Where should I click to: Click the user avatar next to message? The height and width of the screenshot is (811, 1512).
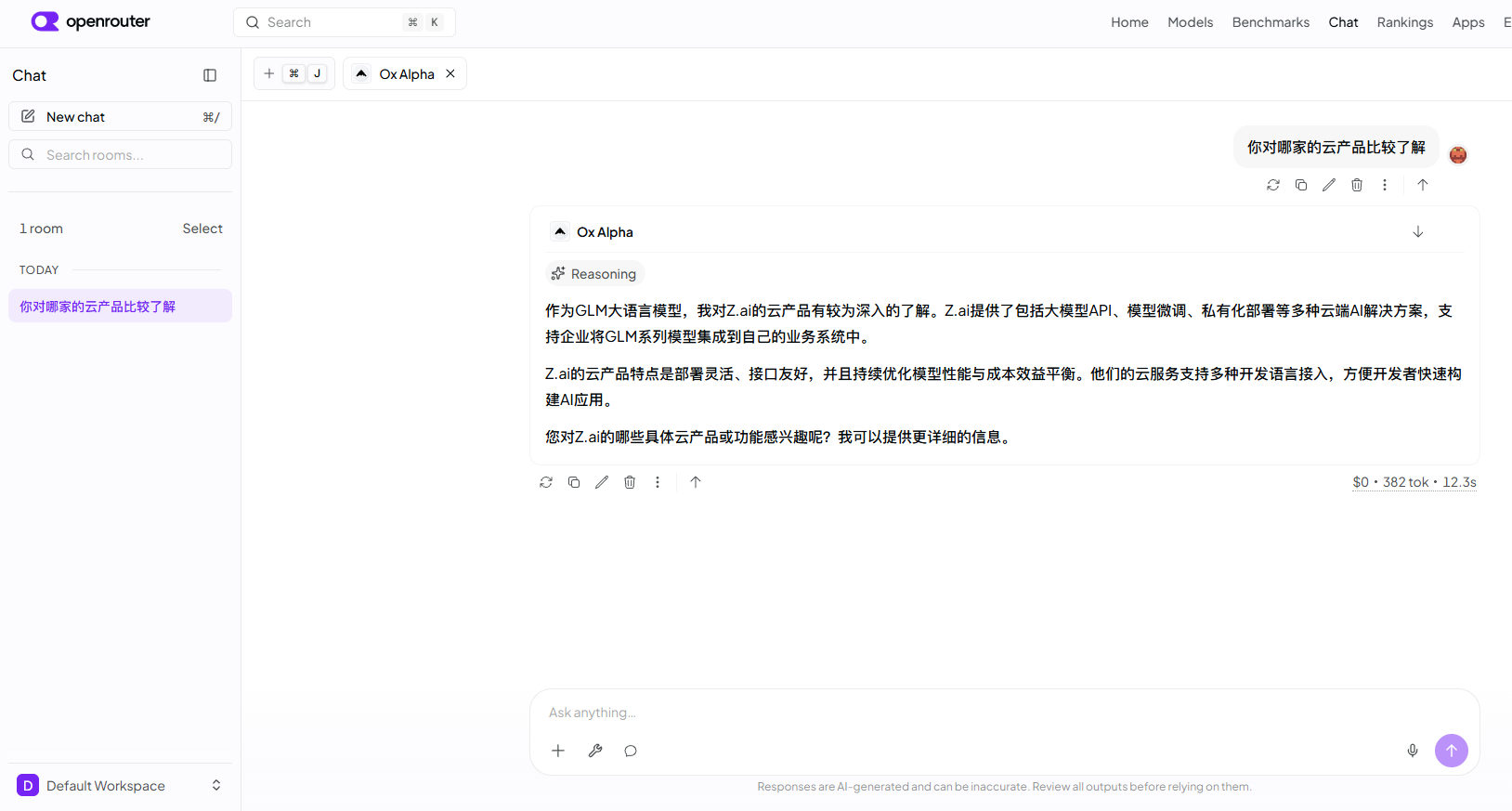pos(1458,154)
